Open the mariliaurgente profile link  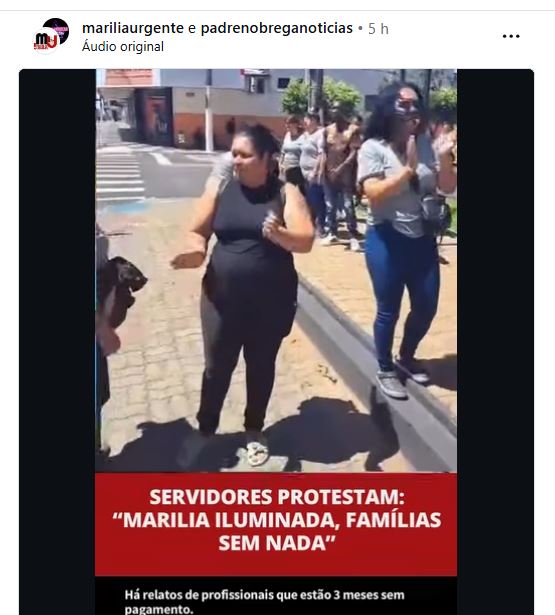tap(133, 28)
